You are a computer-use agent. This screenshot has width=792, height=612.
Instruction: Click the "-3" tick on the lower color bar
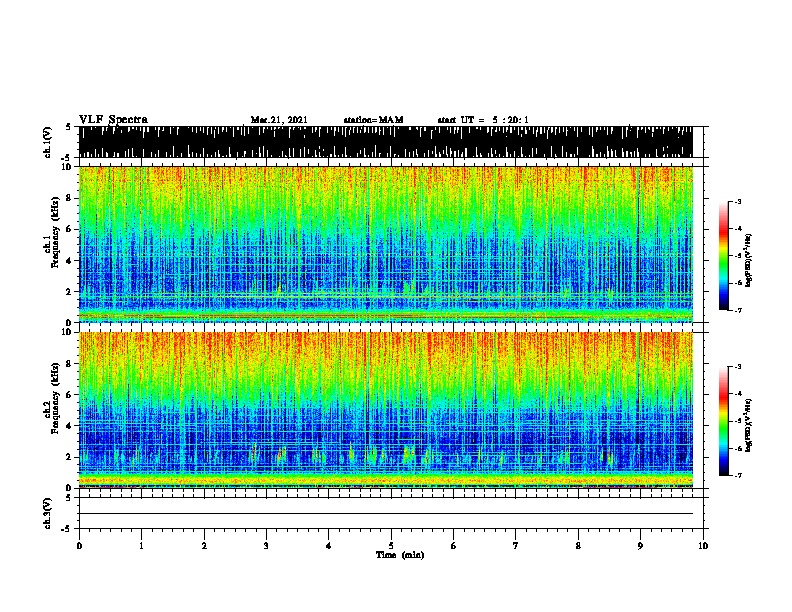click(737, 367)
